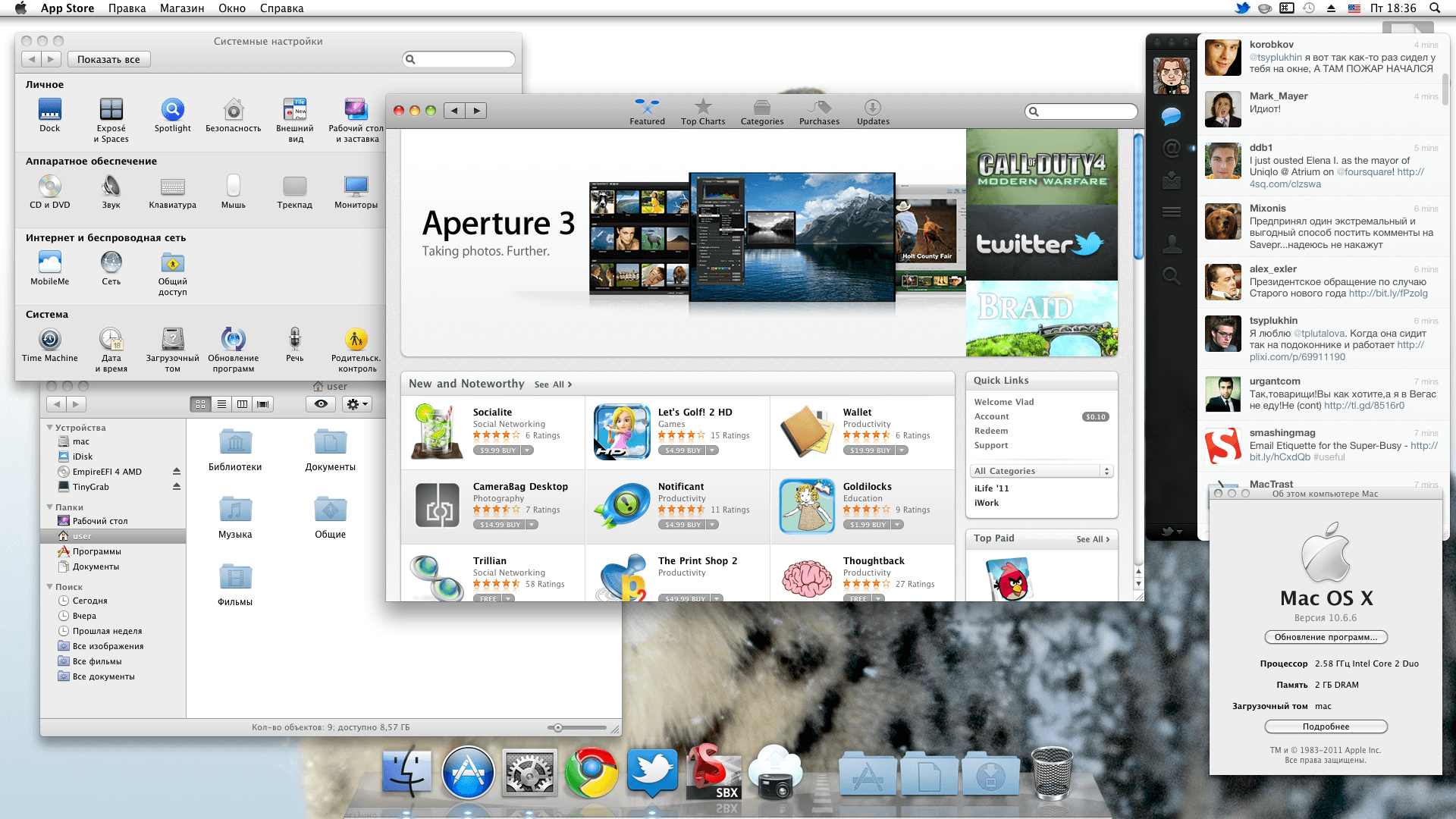This screenshot has height=819, width=1456.
Task: Switch Finder to Cover Flow view
Action: tap(262, 404)
